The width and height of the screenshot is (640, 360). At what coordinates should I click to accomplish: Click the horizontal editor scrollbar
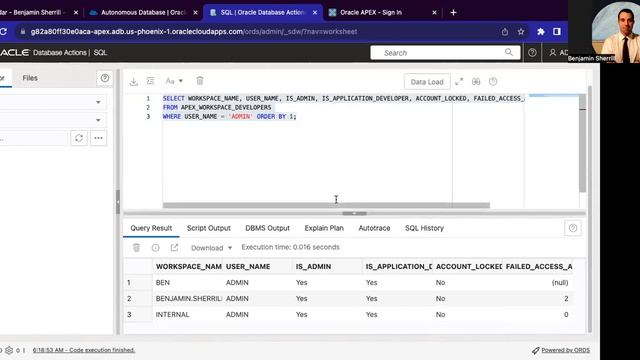tap(326, 205)
